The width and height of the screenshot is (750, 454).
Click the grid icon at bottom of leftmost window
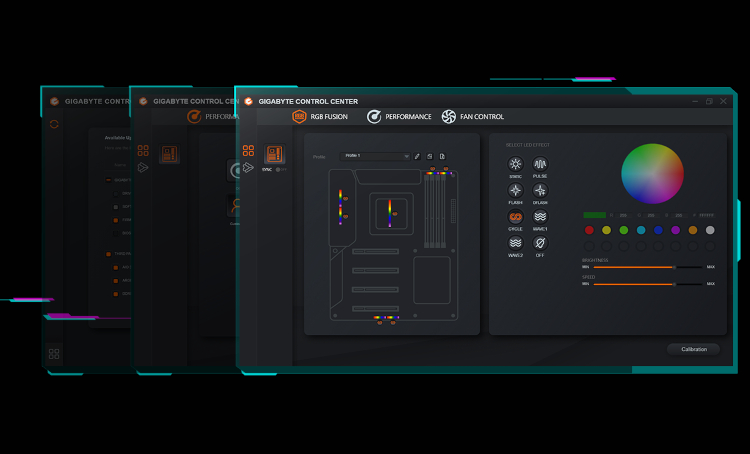point(54,354)
